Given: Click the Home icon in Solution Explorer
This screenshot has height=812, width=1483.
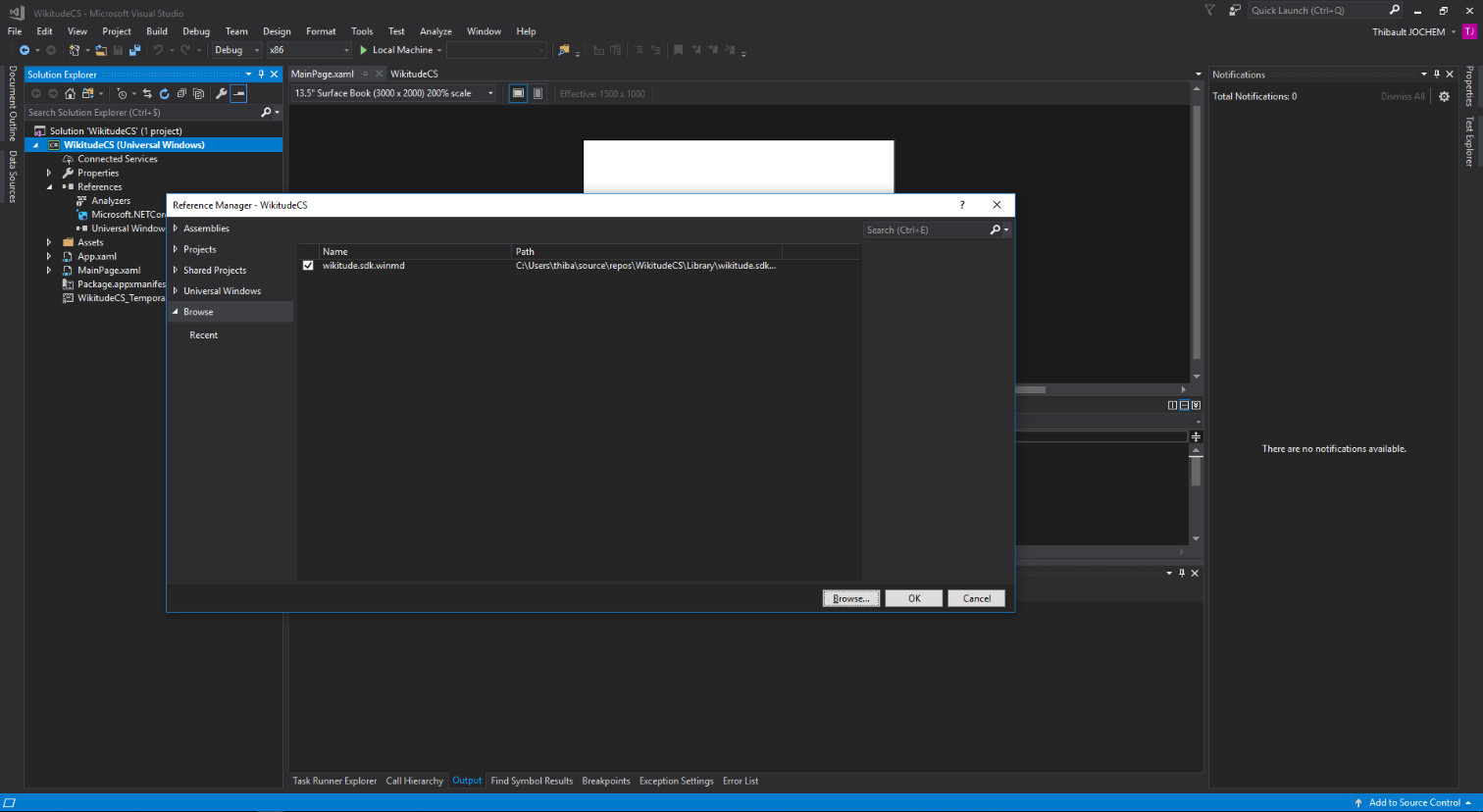Looking at the screenshot, I should [x=70, y=94].
